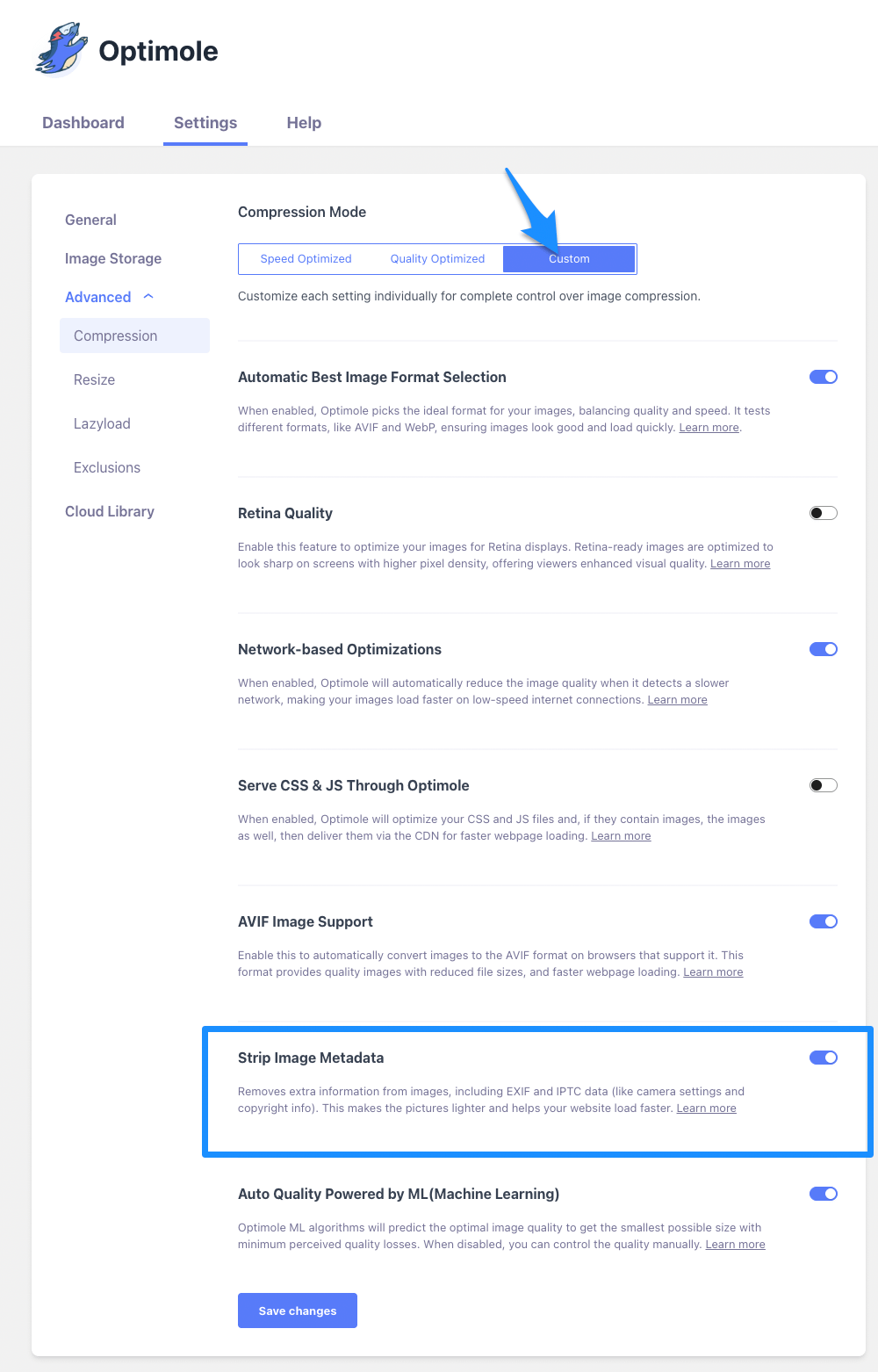The image size is (878, 1372).
Task: Disable AVIF Image Support toggle
Action: [x=823, y=921]
